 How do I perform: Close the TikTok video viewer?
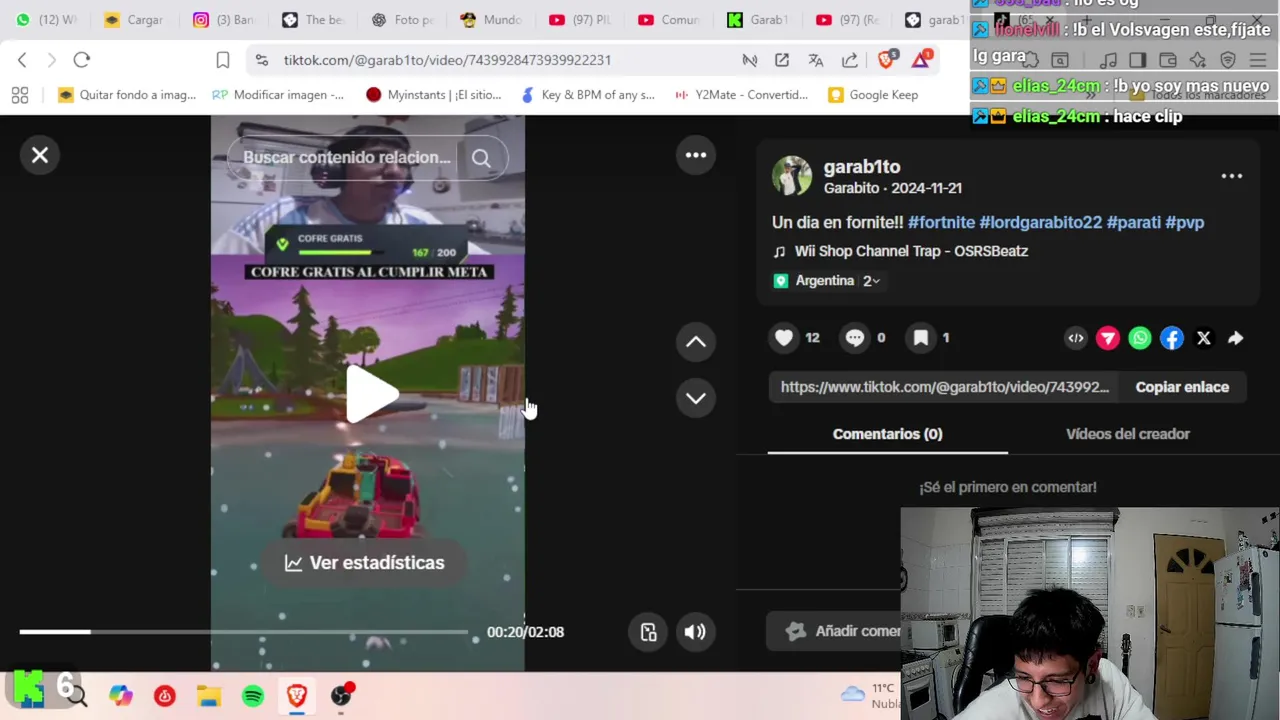point(40,155)
